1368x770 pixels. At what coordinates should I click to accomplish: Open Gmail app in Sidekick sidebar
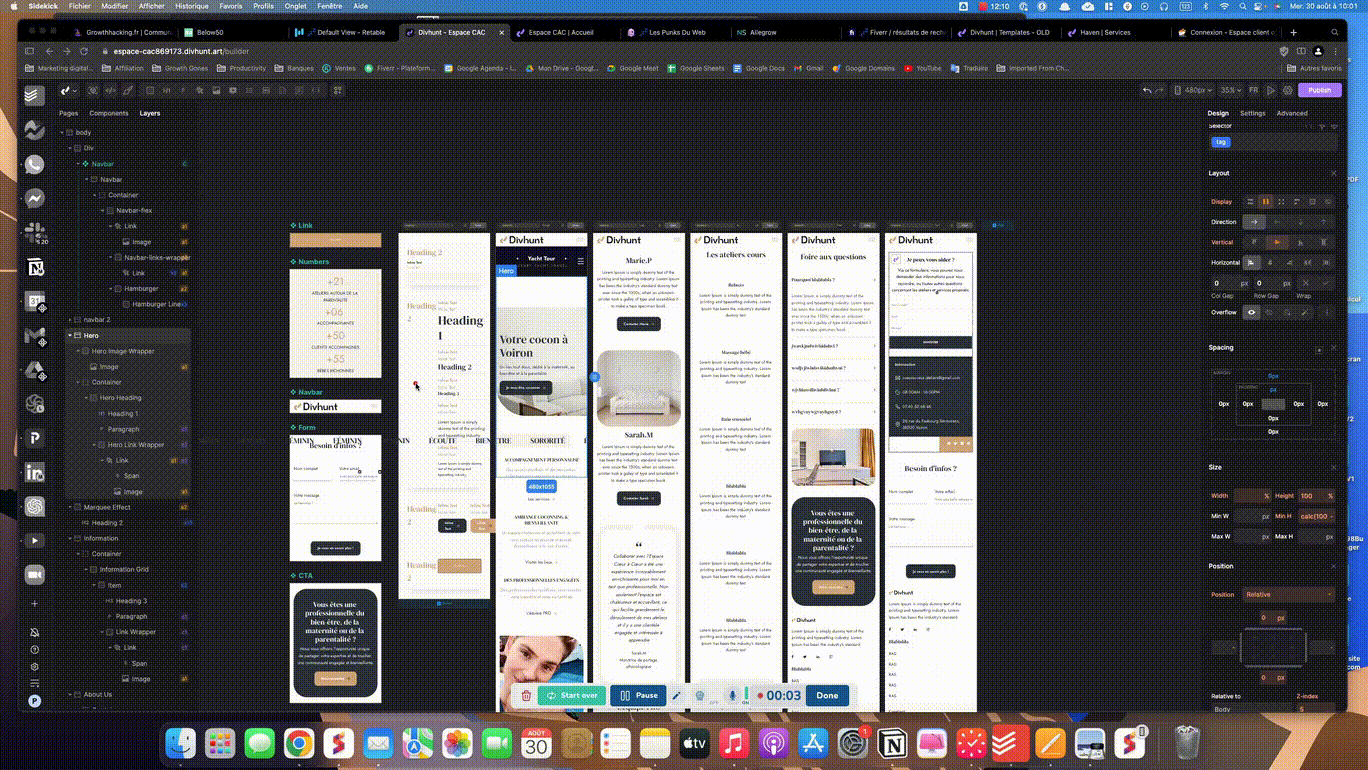tap(35, 335)
